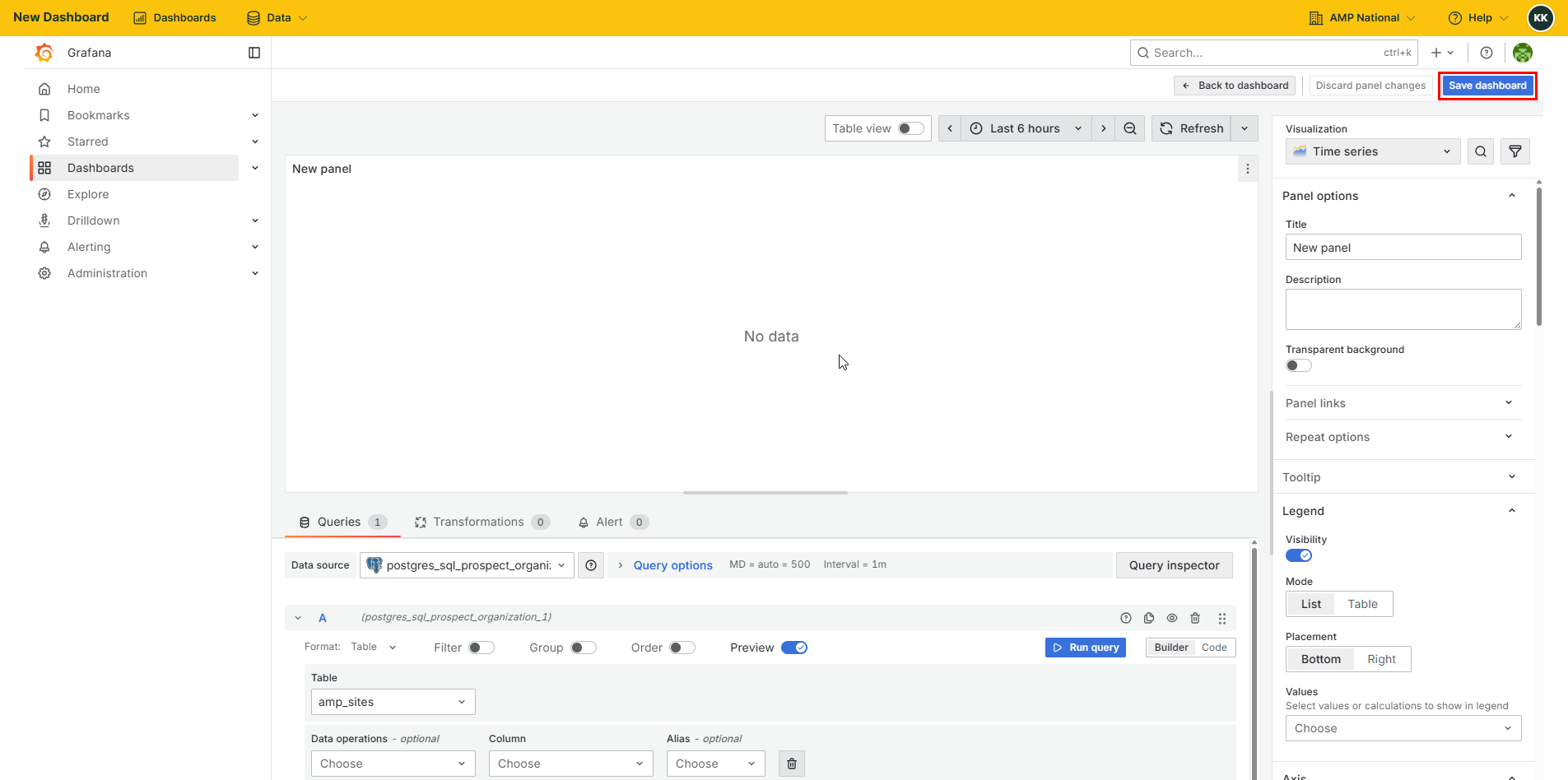Click the Run query button
Image resolution: width=1568 pixels, height=780 pixels.
point(1086,648)
